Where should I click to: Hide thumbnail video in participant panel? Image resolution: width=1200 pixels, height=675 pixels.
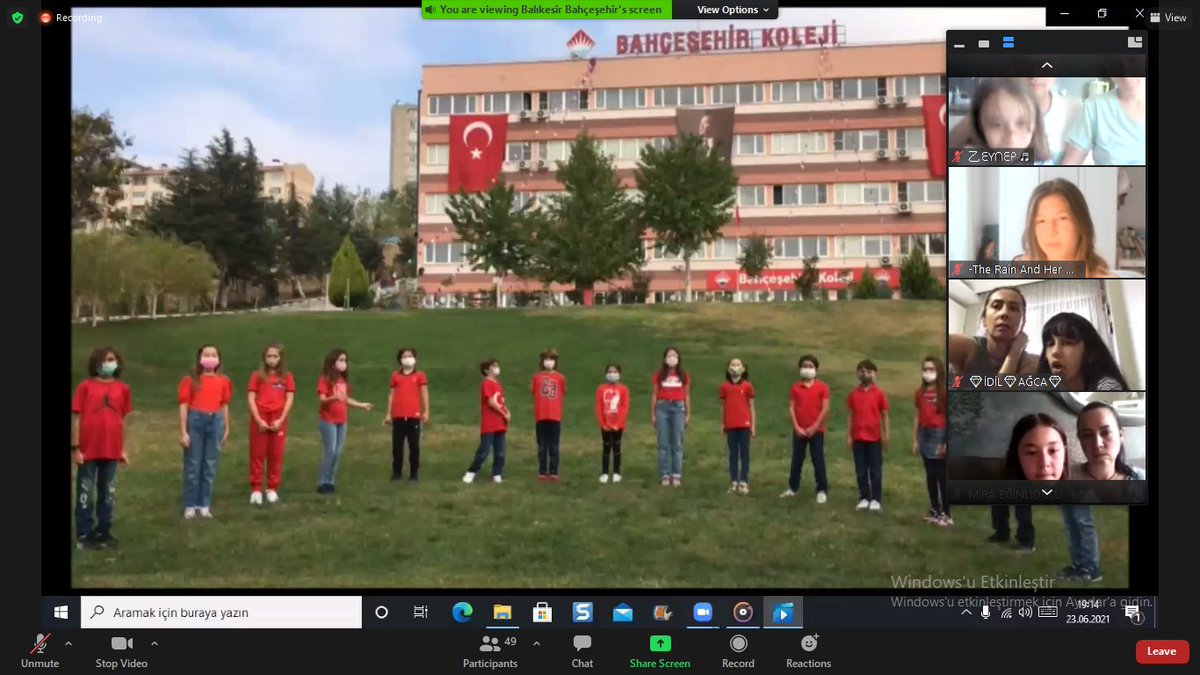[x=960, y=44]
